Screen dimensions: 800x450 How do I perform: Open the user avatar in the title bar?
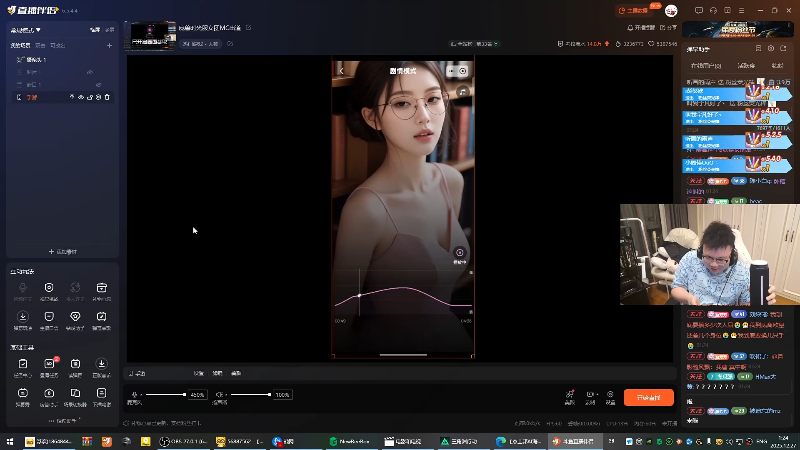671,10
